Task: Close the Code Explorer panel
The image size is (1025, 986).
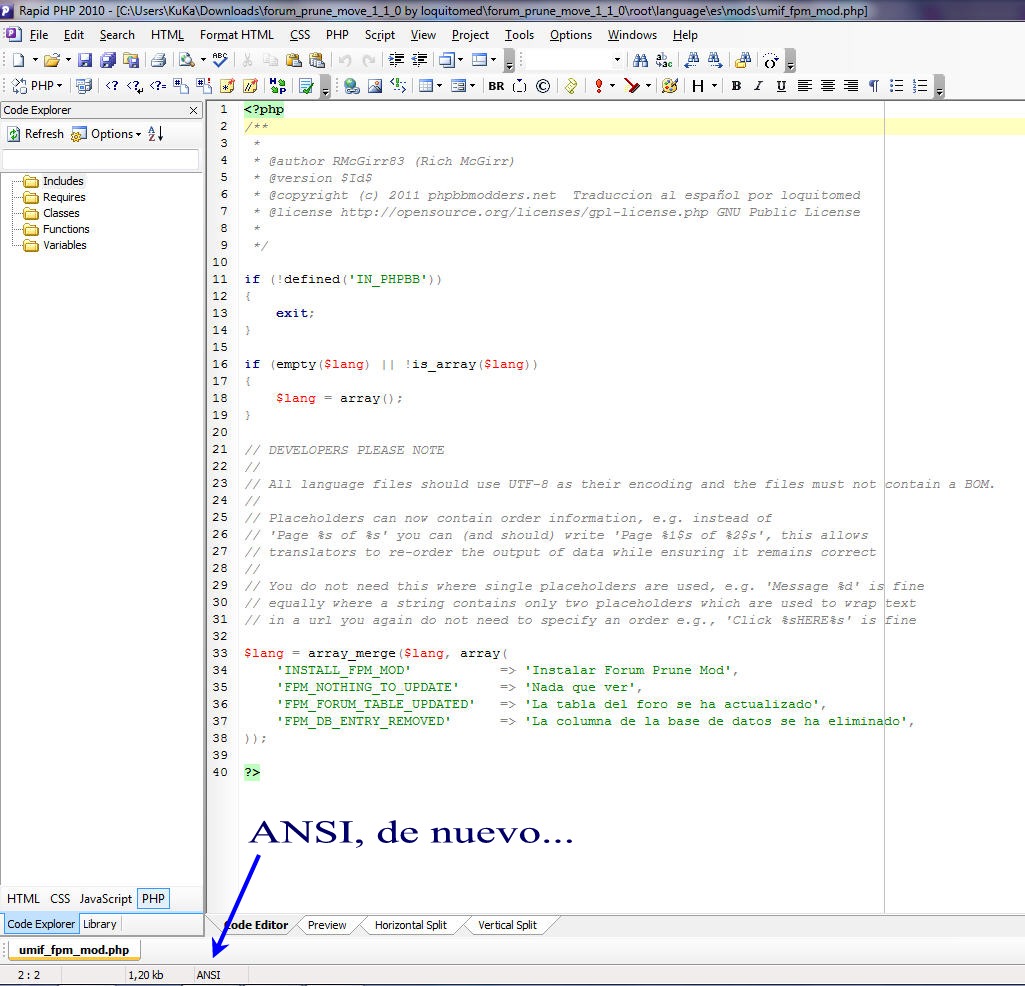Action: pyautogui.click(x=193, y=110)
